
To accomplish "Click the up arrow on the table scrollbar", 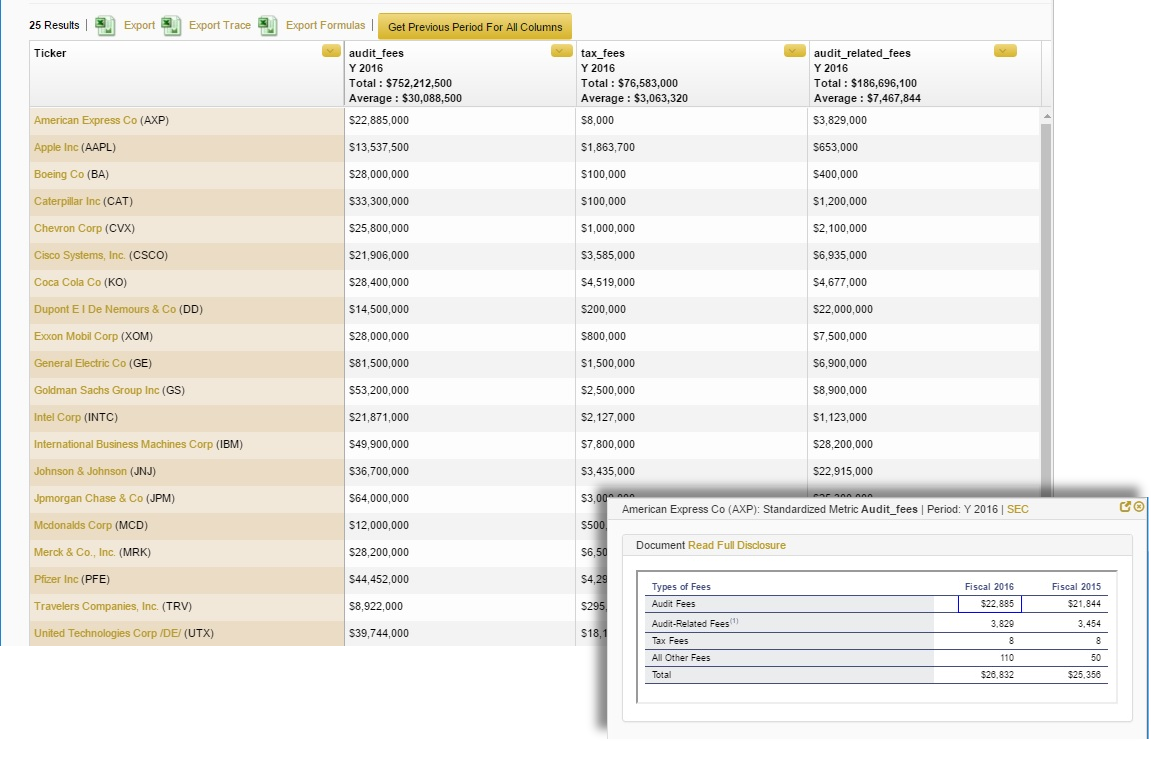I will tap(1046, 116).
